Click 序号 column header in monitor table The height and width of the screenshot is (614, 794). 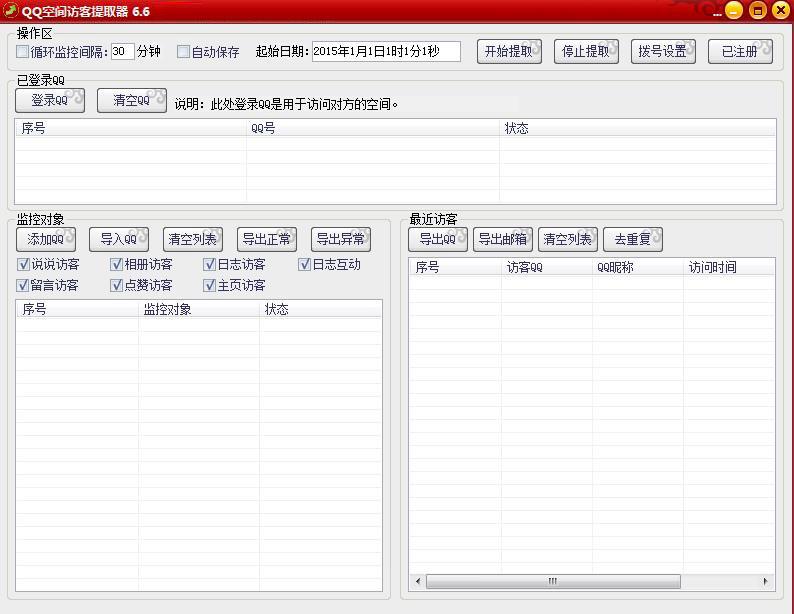click(x=77, y=309)
